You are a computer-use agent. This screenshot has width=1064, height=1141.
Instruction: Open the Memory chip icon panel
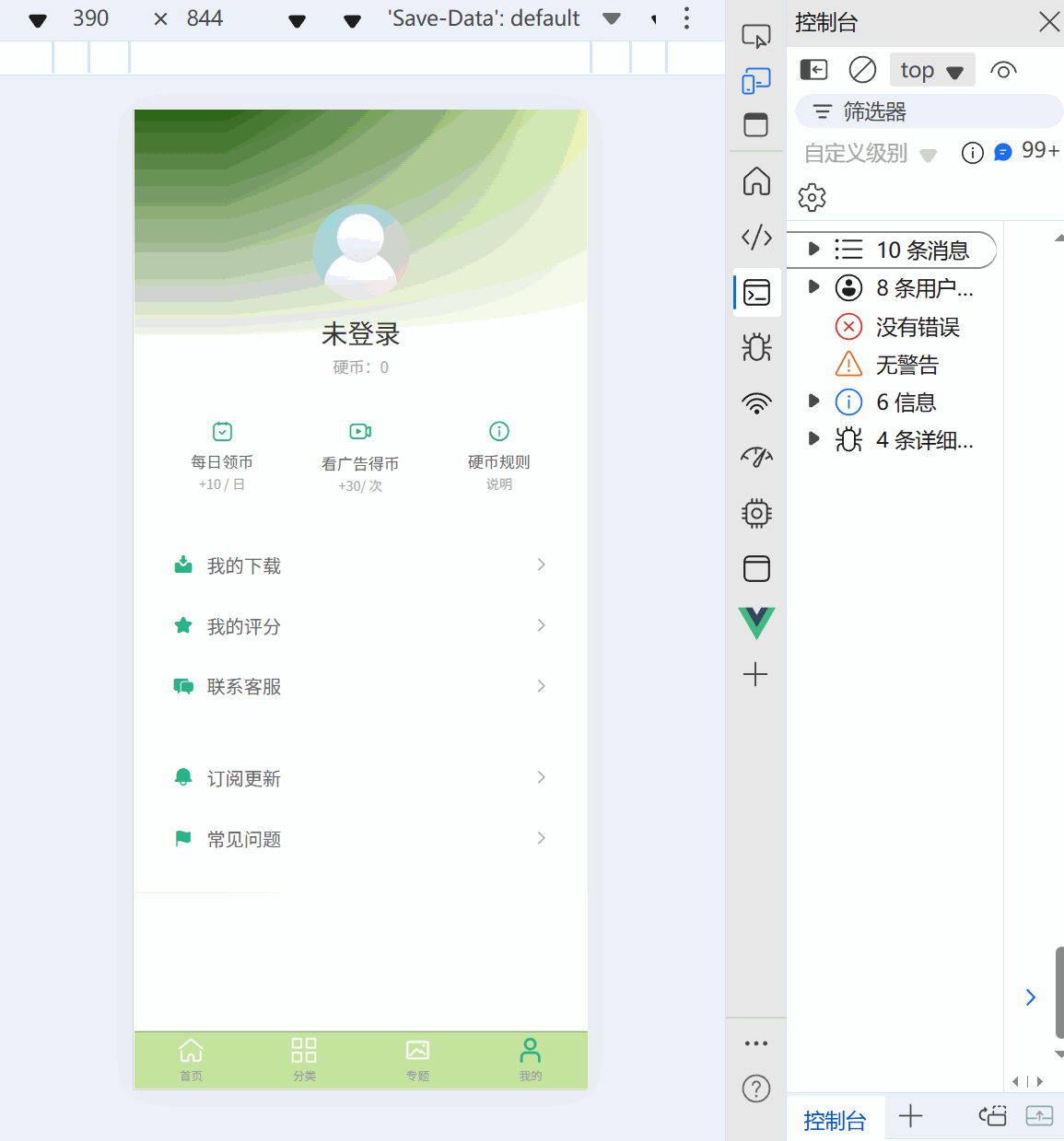coord(756,513)
